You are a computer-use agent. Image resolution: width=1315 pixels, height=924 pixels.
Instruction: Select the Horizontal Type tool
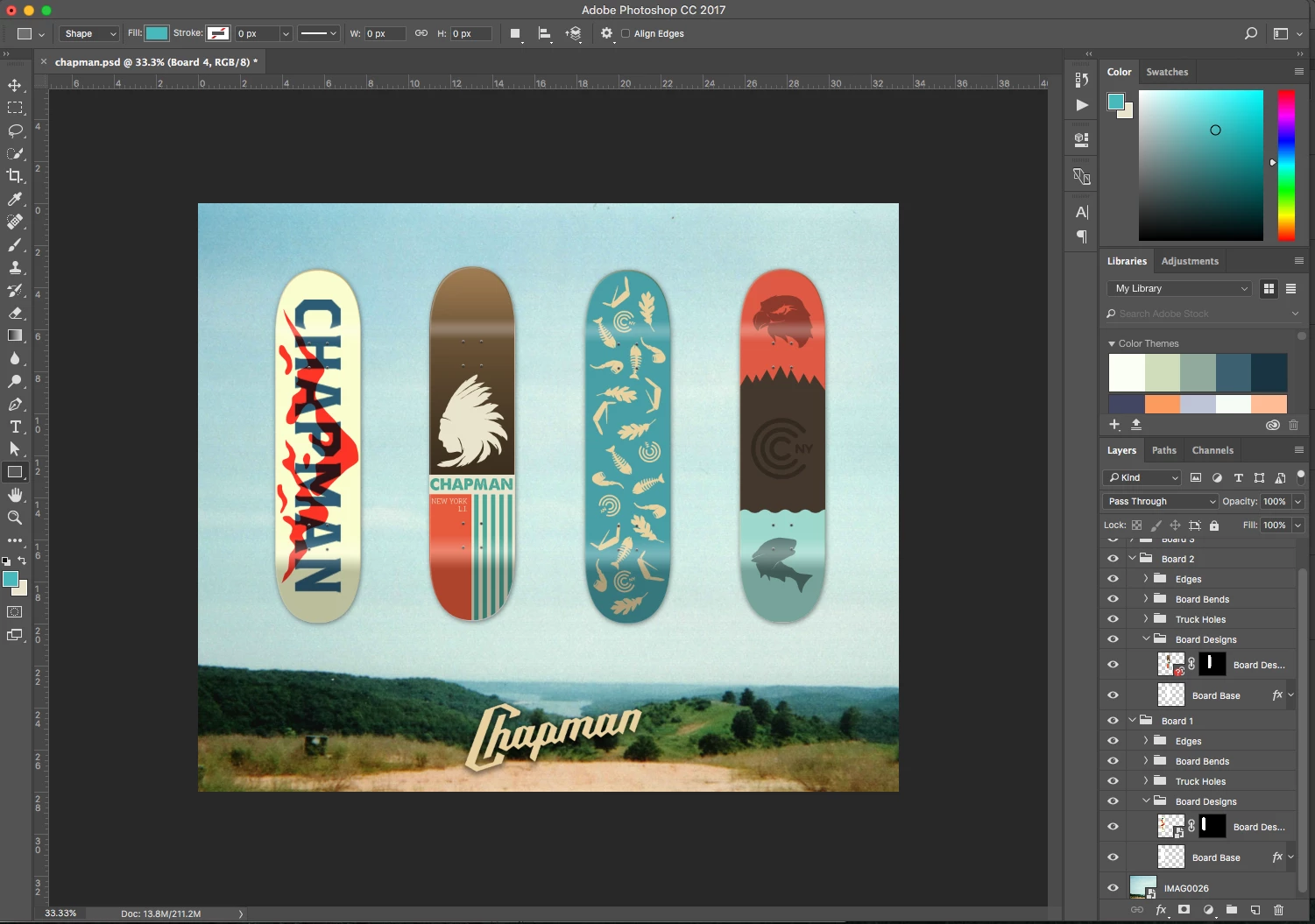point(15,427)
